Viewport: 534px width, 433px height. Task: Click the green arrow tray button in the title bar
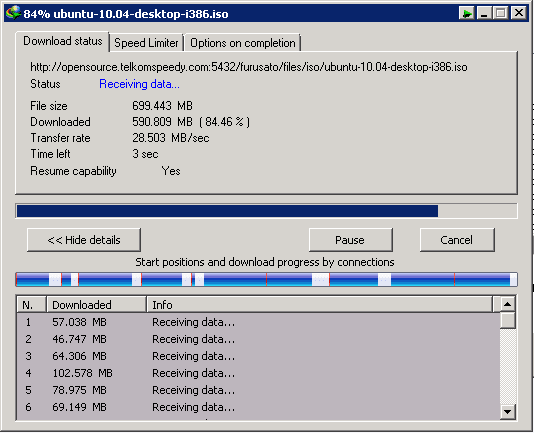[467, 13]
